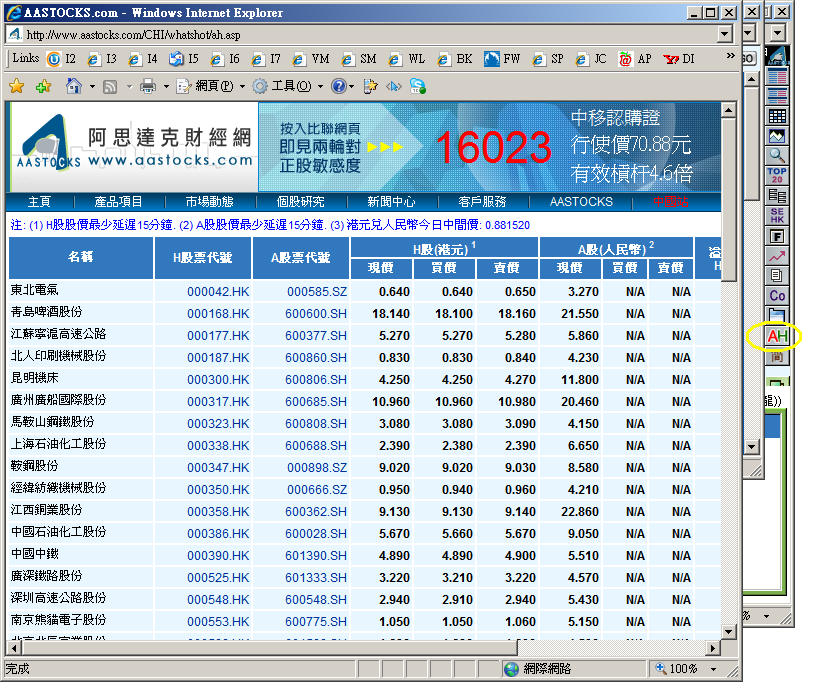The image size is (821, 686).
Task: Open the AP link in Links bar
Action: pyautogui.click(x=635, y=59)
